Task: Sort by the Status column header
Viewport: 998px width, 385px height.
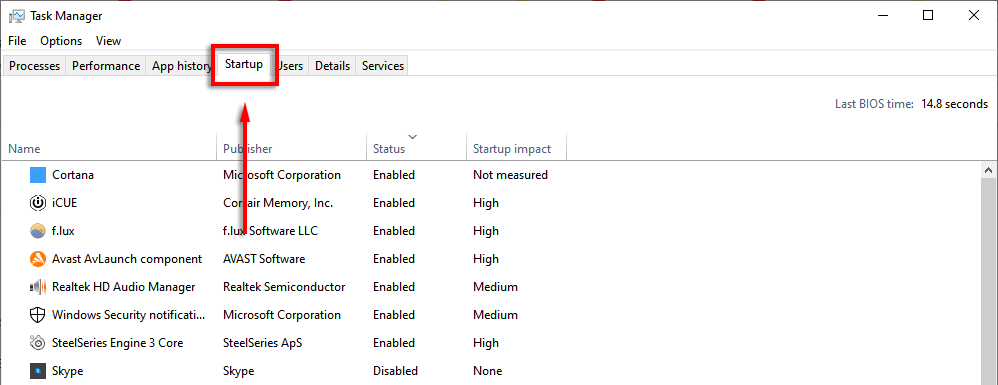Action: click(x=416, y=148)
